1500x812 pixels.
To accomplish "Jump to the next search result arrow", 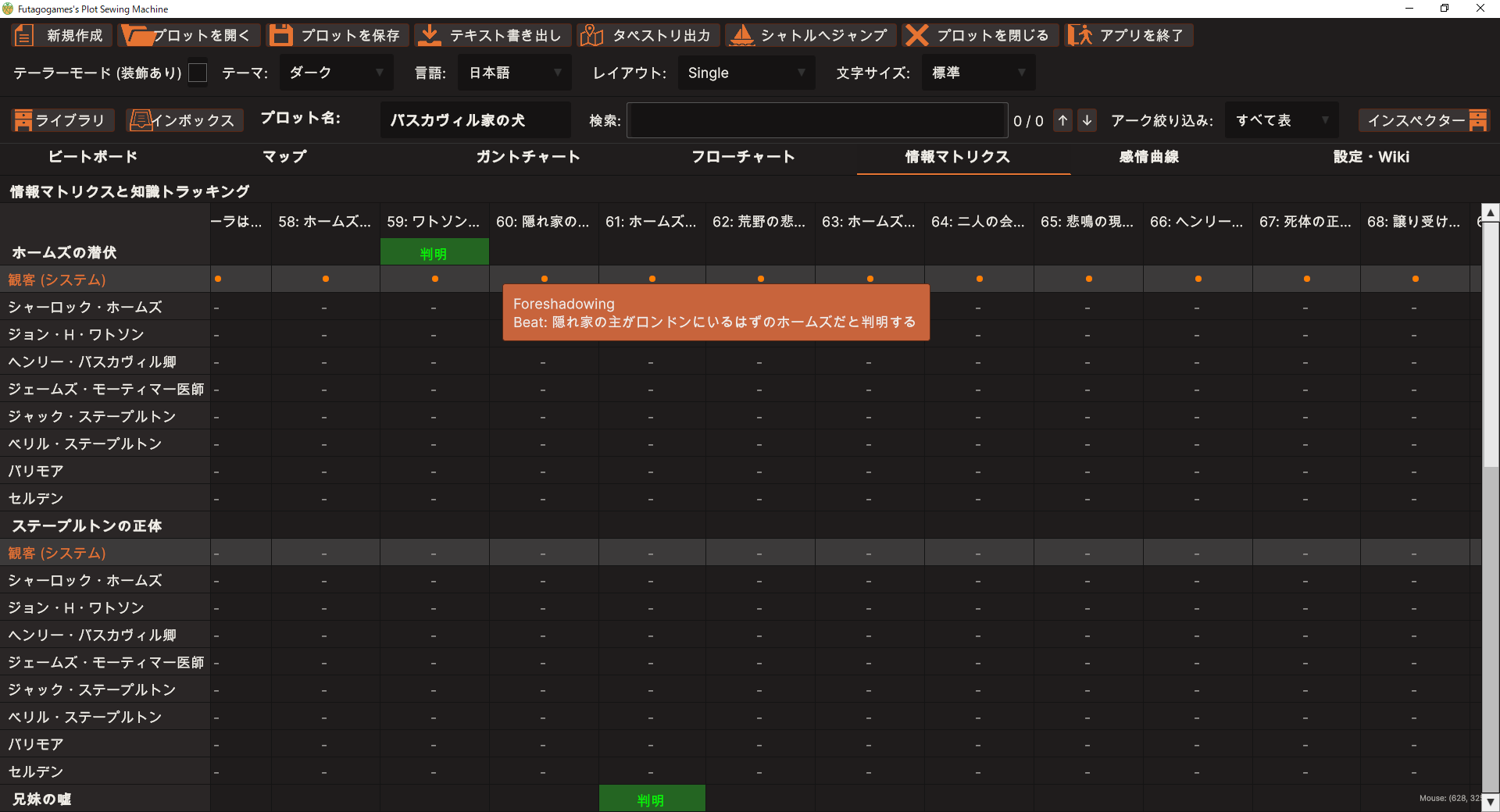I will (x=1087, y=120).
